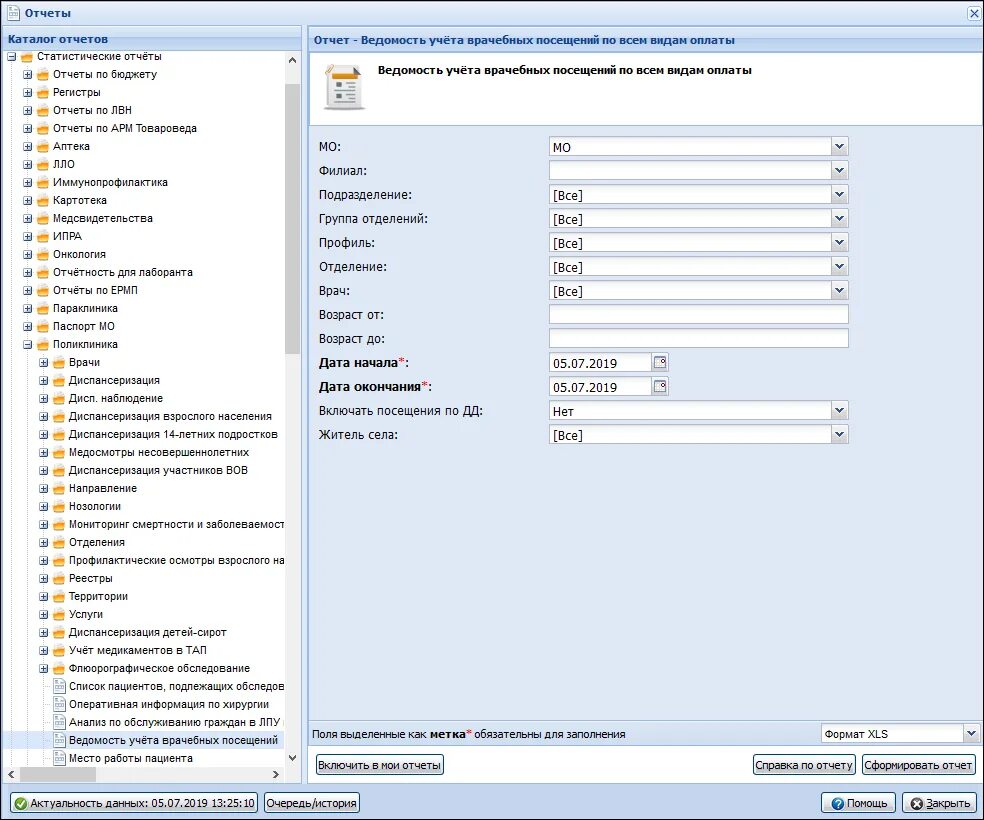Open Включать посещения по ДД dropdown
Viewport: 984px width, 820px height.
[x=840, y=410]
